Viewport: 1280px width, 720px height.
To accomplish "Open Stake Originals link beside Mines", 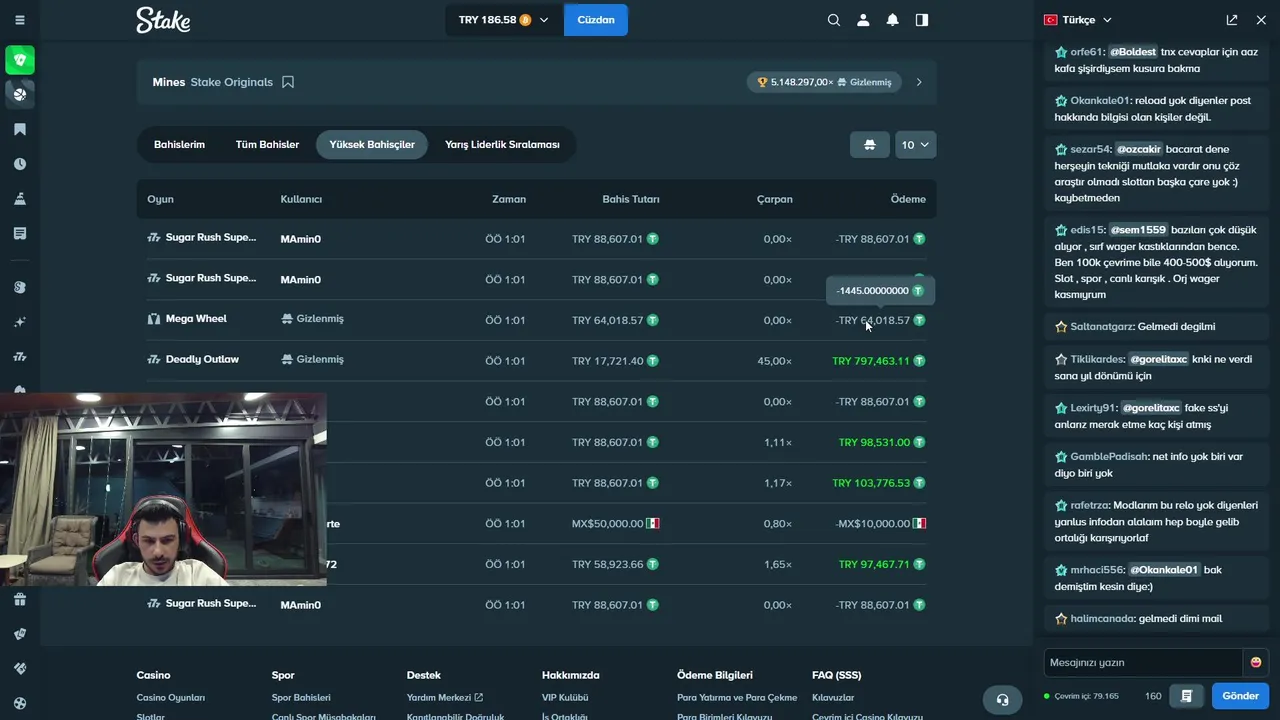I will pyautogui.click(x=232, y=82).
